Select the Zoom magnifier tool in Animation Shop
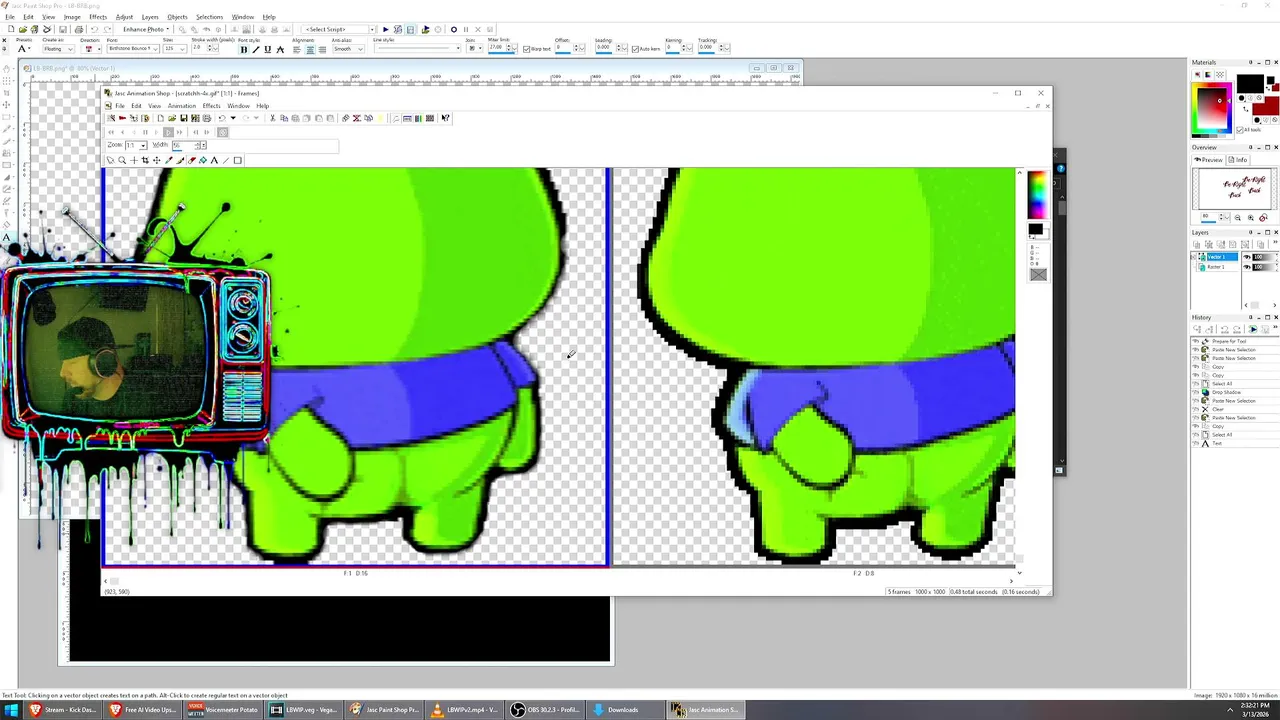 [122, 160]
